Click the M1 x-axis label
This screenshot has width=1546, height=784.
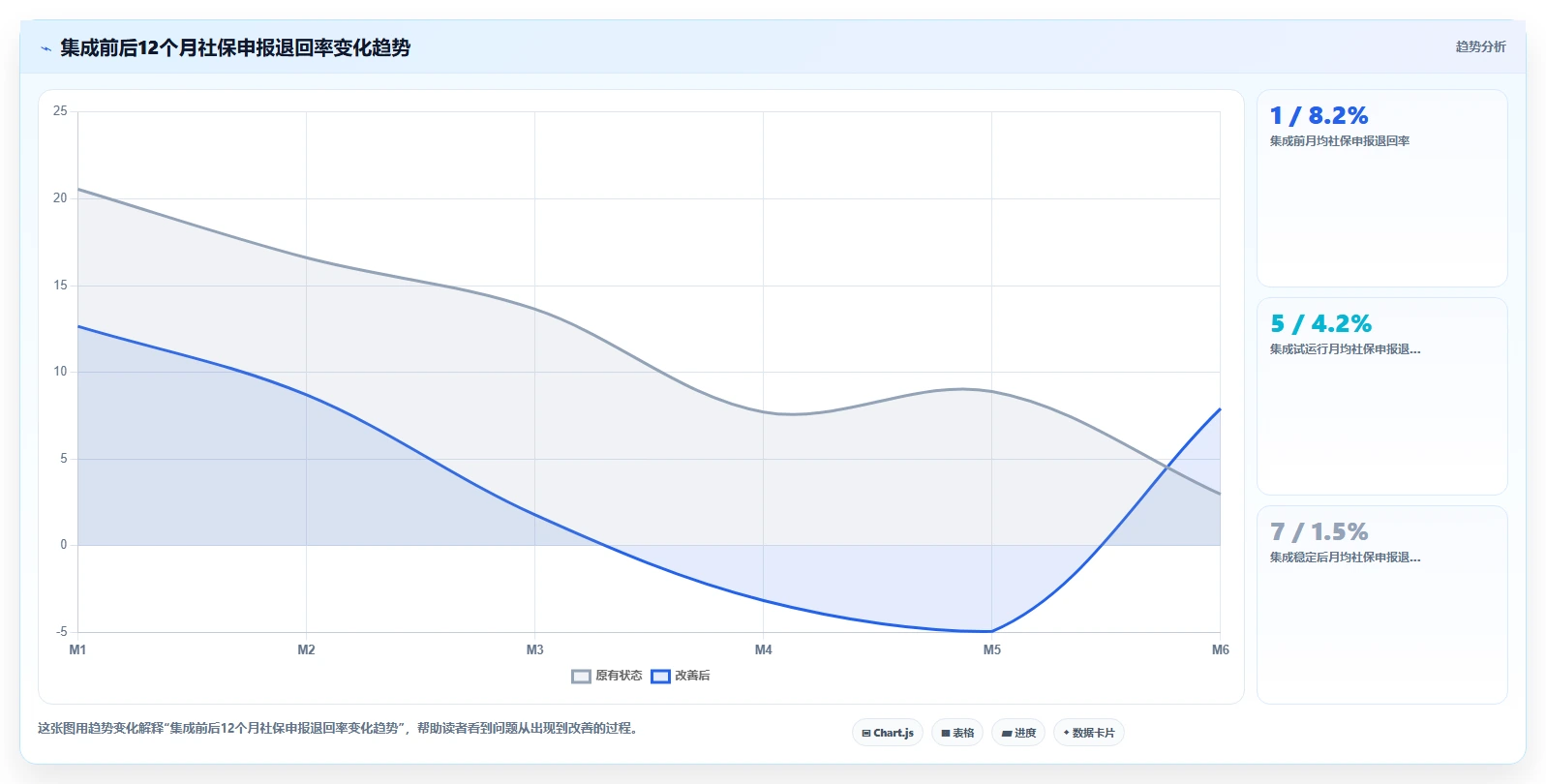click(x=77, y=649)
